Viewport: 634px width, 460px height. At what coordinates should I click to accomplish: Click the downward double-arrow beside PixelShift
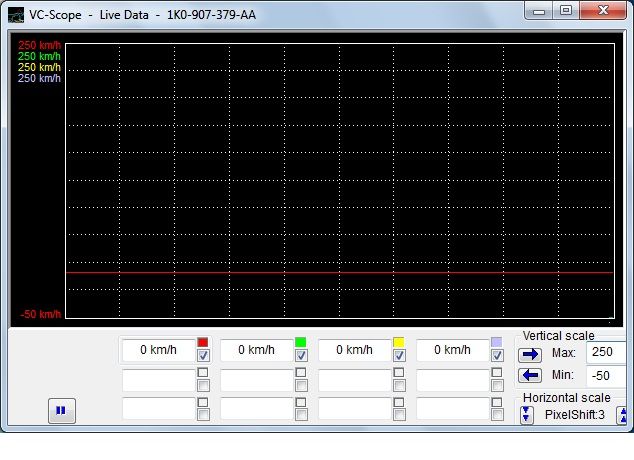click(x=526, y=414)
